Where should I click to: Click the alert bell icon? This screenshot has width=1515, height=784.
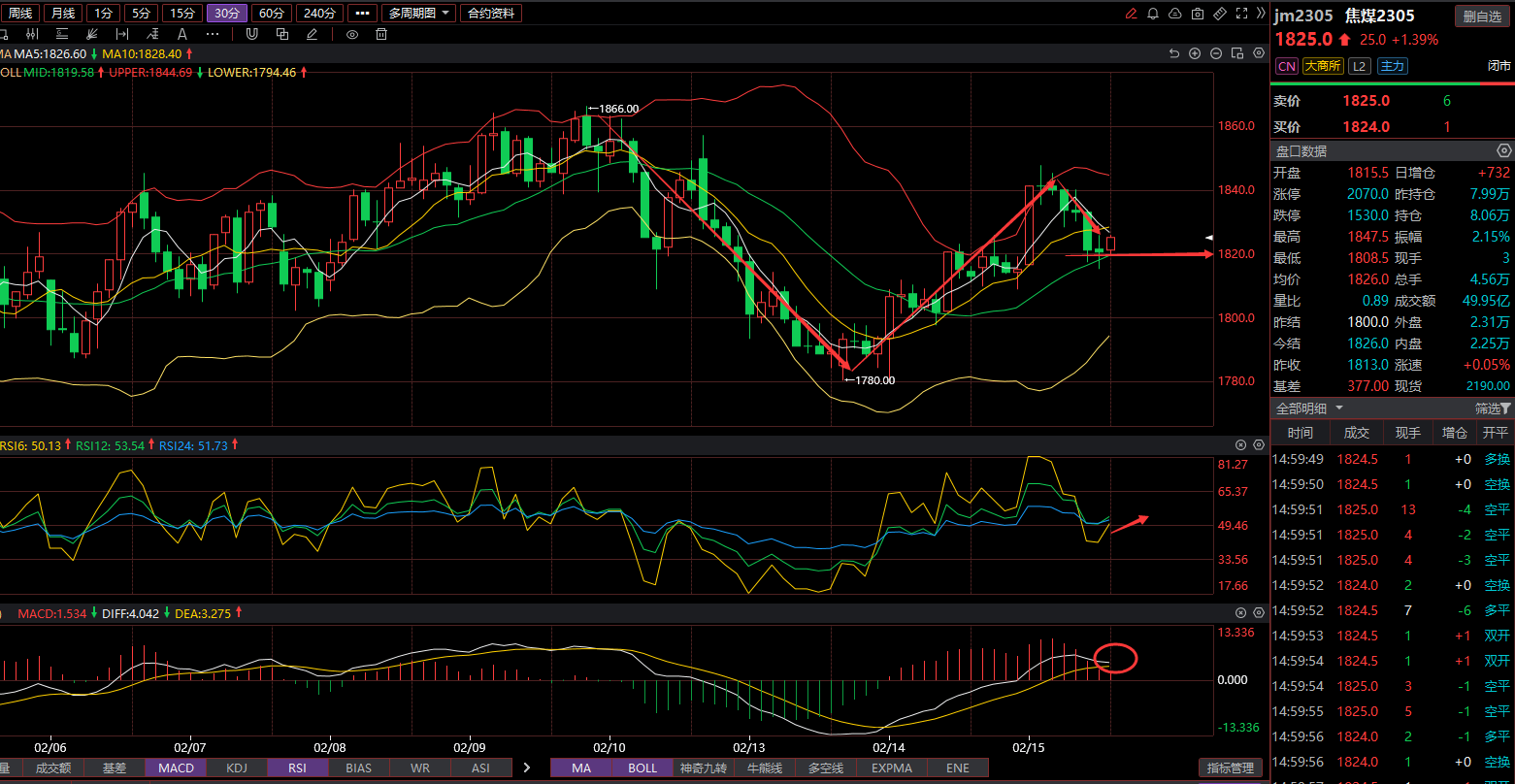1153,14
